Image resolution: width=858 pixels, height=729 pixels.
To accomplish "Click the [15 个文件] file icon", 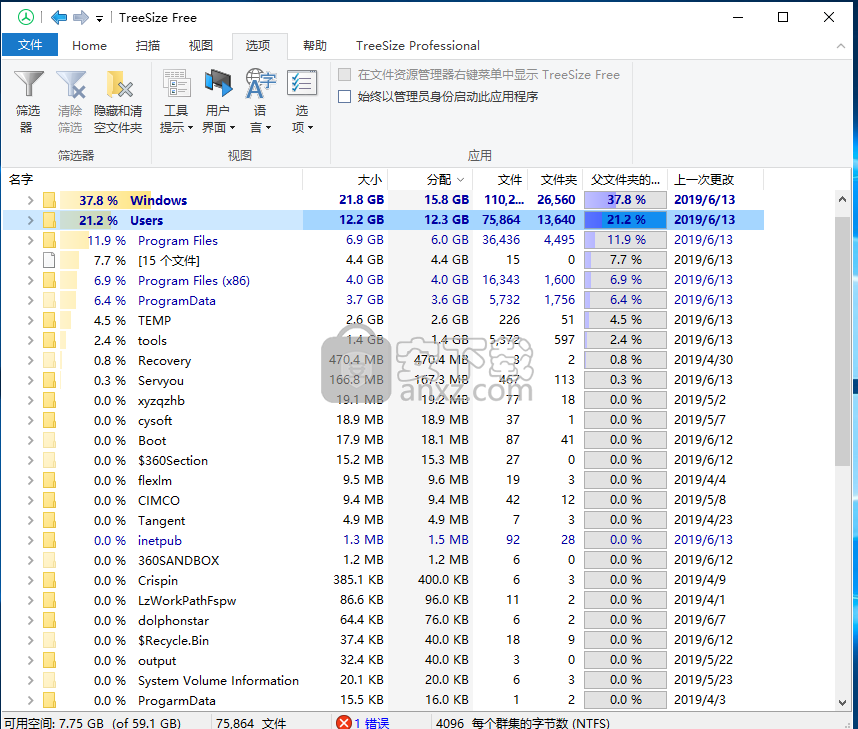I will [x=49, y=261].
